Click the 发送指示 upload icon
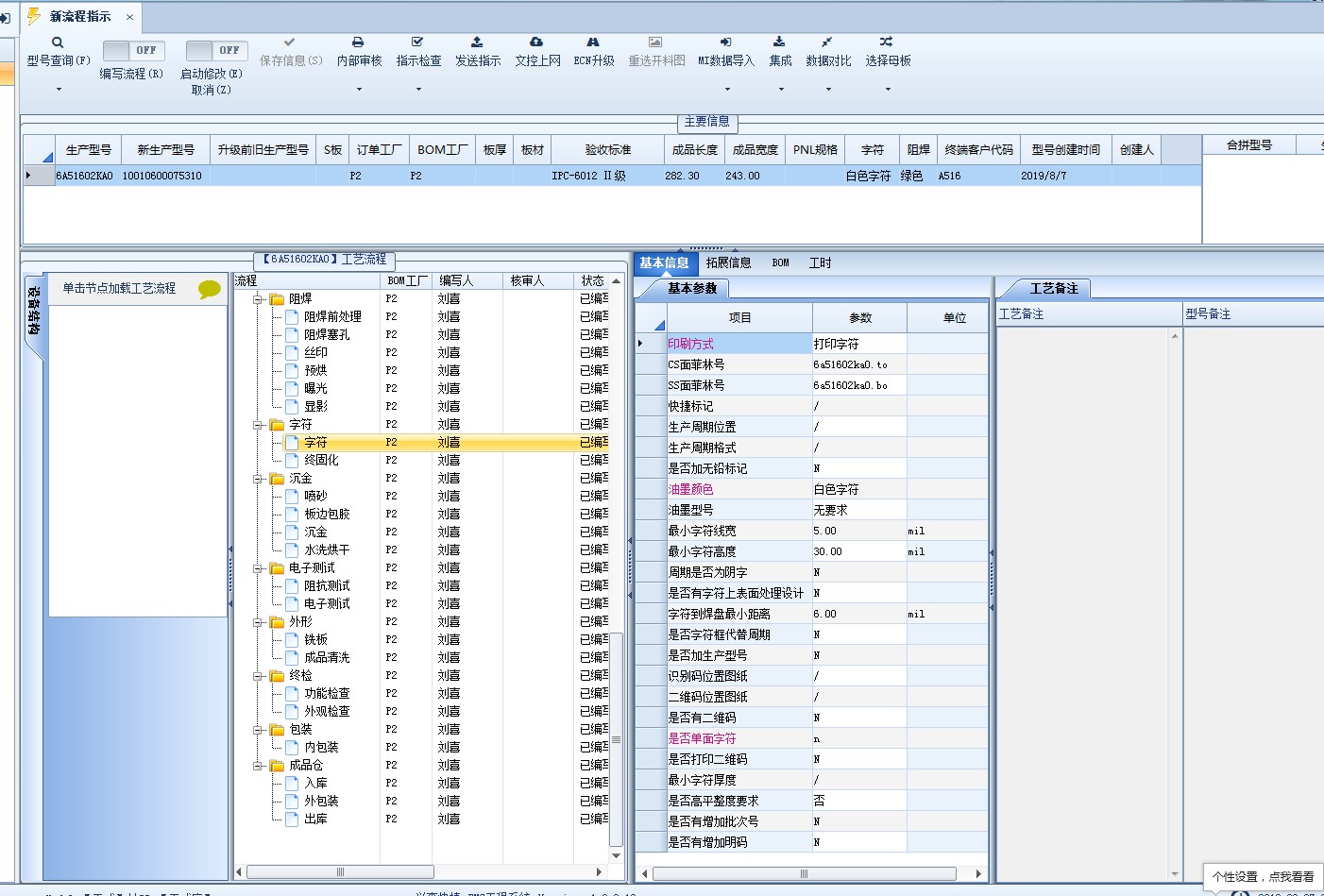This screenshot has height=896, width=1324. [477, 42]
